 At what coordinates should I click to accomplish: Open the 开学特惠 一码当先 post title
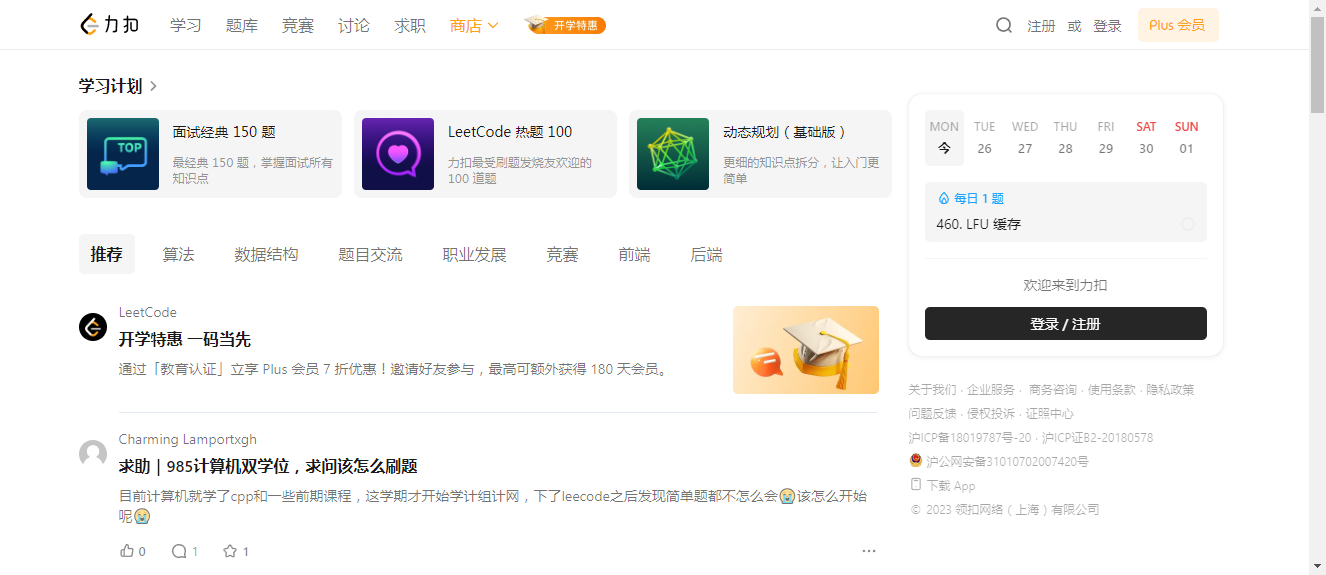tap(185, 339)
